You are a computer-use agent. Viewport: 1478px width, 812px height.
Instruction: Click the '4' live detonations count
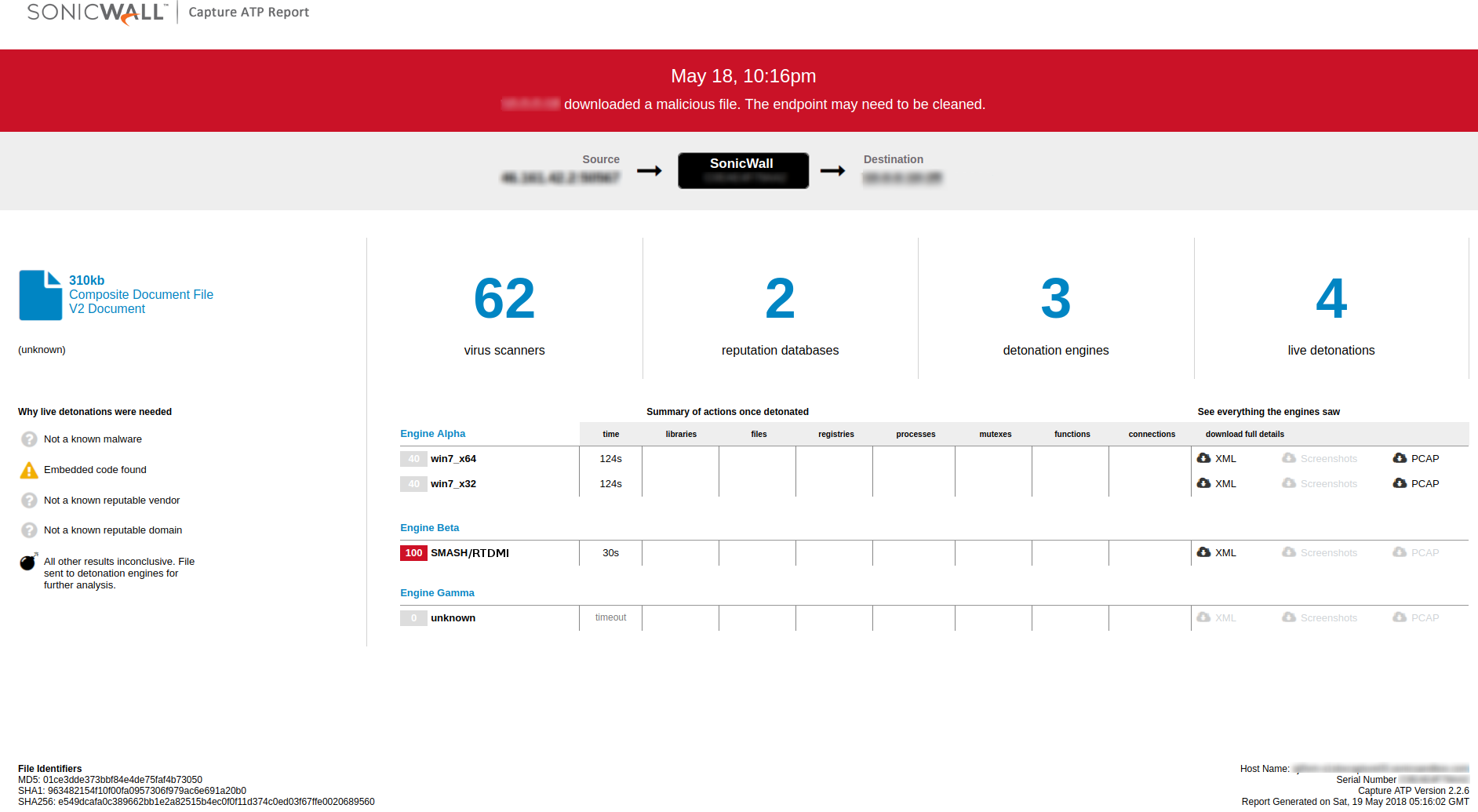1331,299
